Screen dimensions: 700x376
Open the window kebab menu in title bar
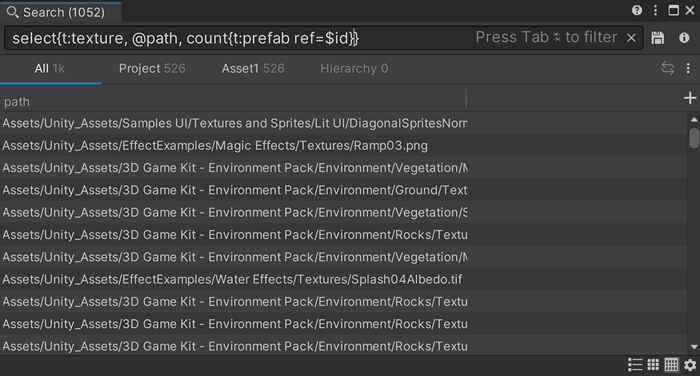click(655, 10)
